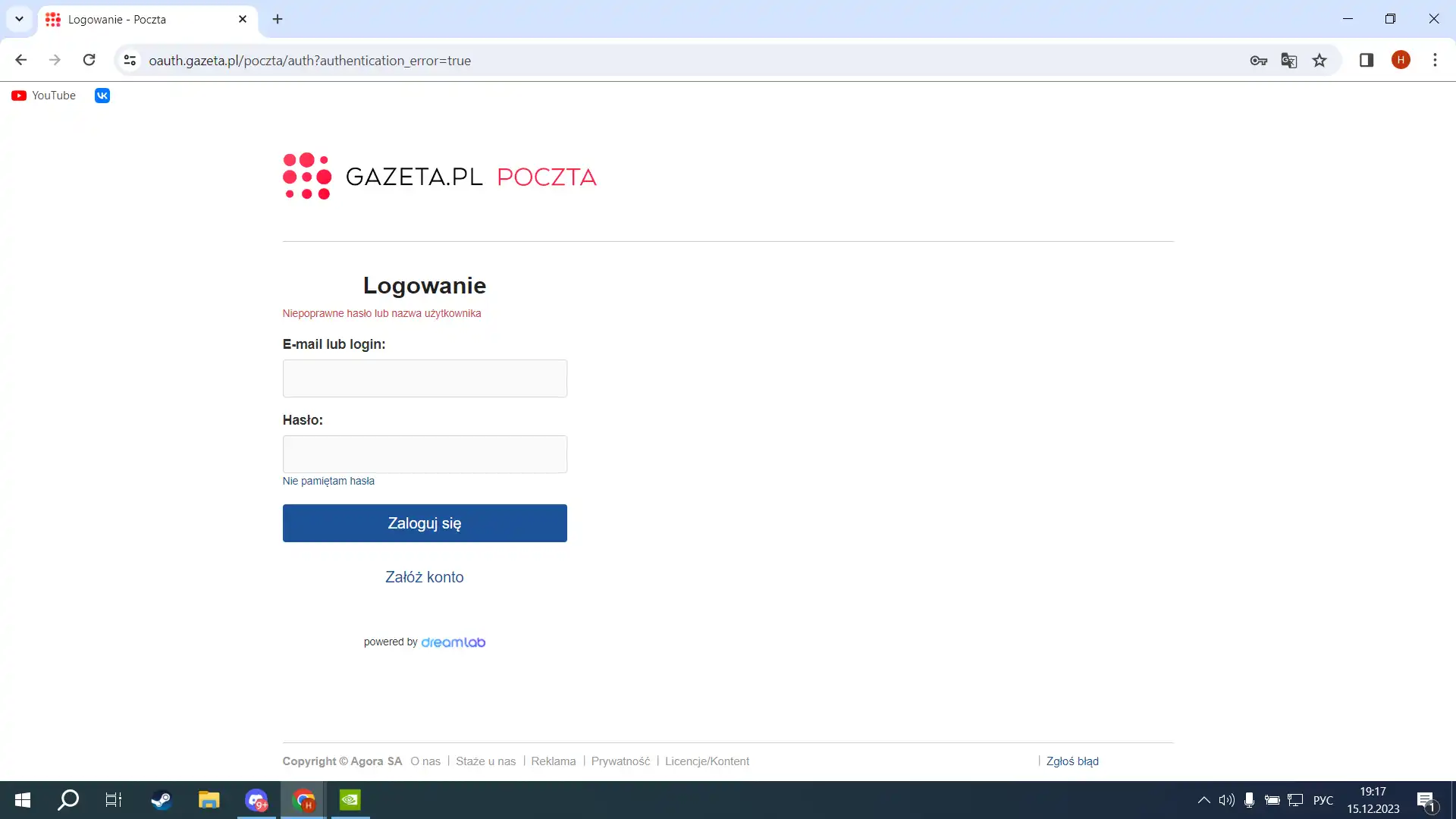
Task: Open the dreamlab logo link
Action: tap(453, 642)
